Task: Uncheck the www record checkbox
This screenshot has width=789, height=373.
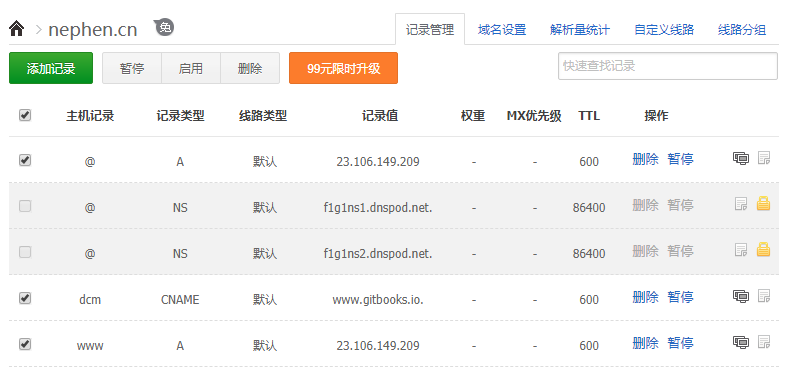Action: click(x=25, y=344)
